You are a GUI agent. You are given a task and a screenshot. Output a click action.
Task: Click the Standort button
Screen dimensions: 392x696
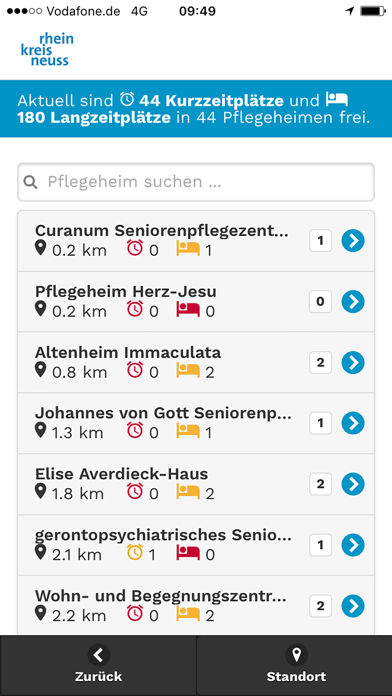click(x=294, y=665)
